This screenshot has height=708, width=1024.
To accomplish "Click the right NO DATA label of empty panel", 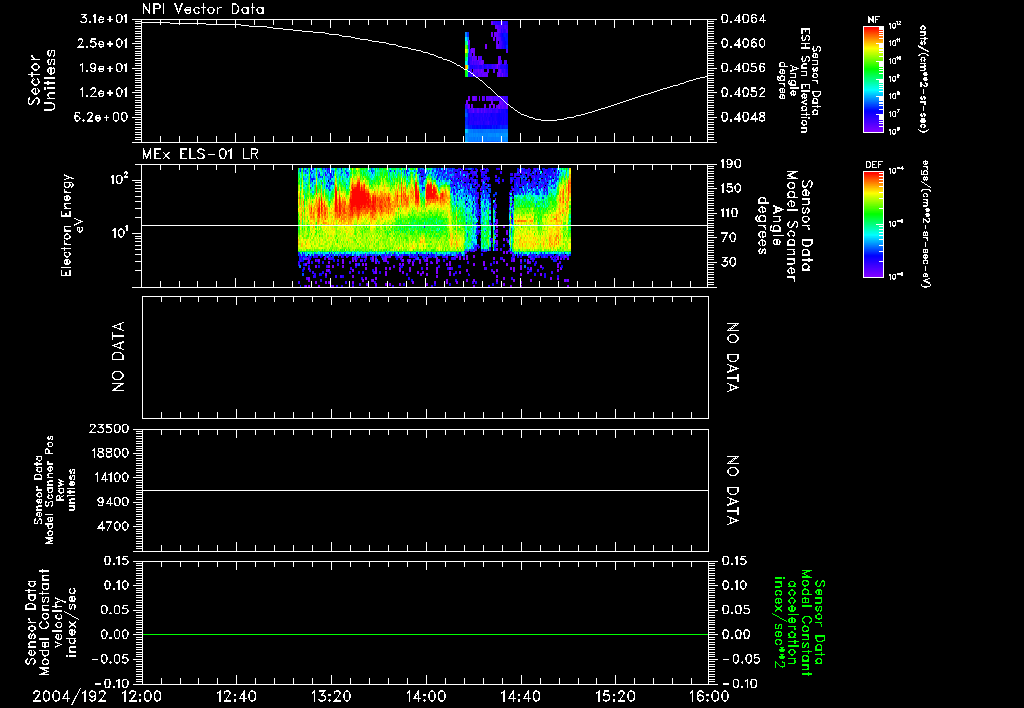I will (x=732, y=357).
